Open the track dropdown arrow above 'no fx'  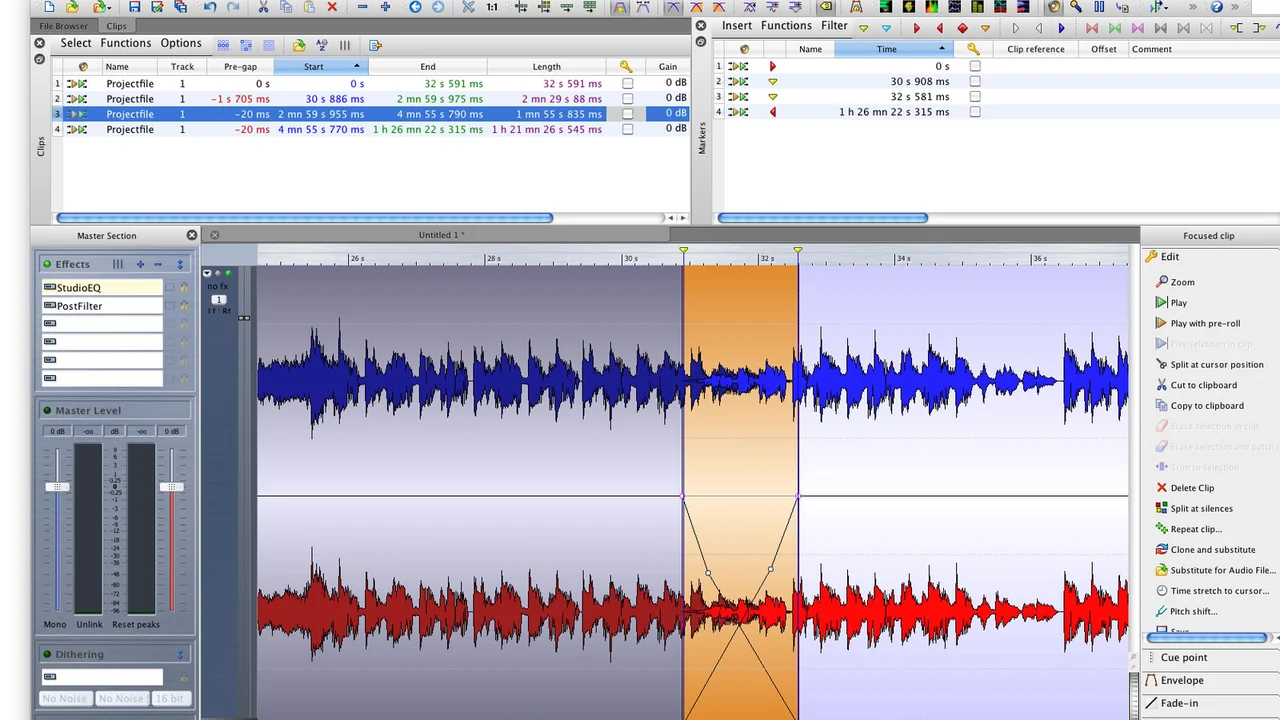point(207,273)
